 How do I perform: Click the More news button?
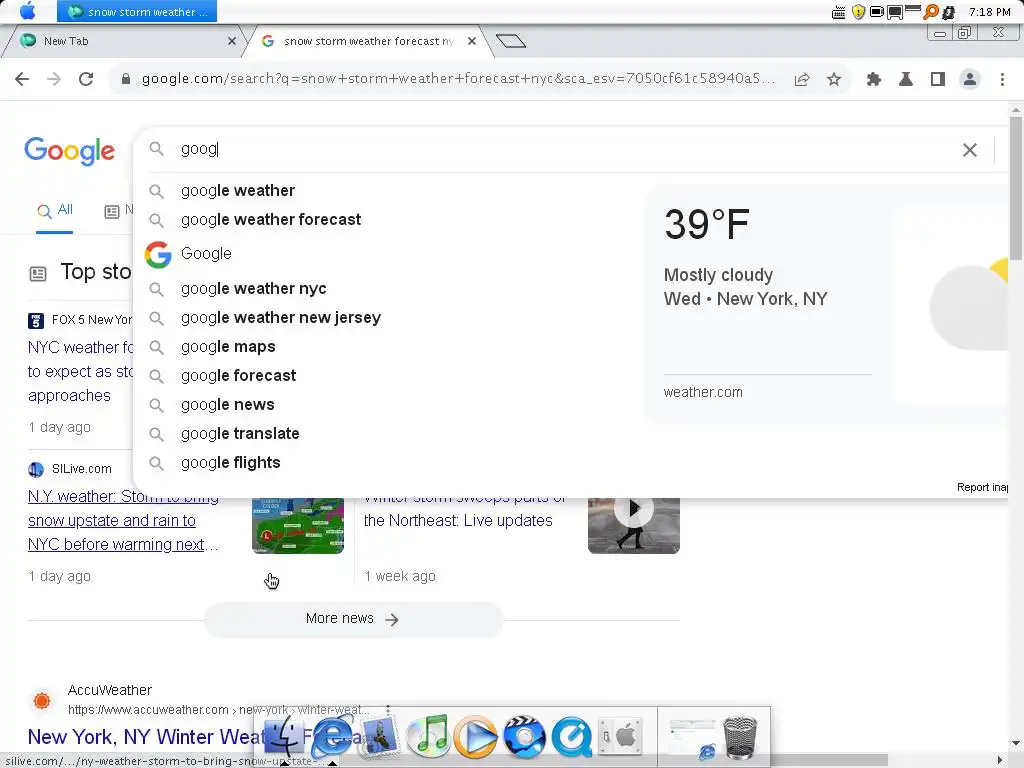click(x=353, y=618)
